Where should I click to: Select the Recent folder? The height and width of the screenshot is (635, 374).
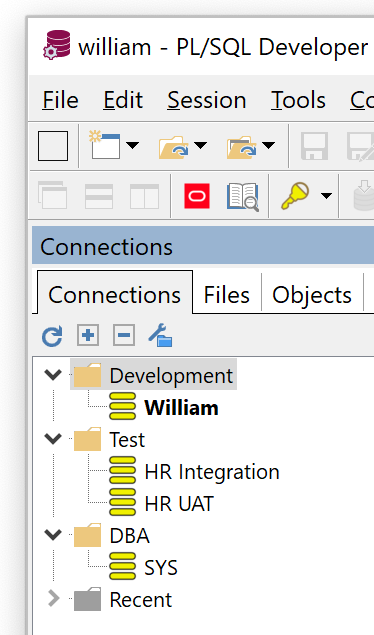click(141, 600)
